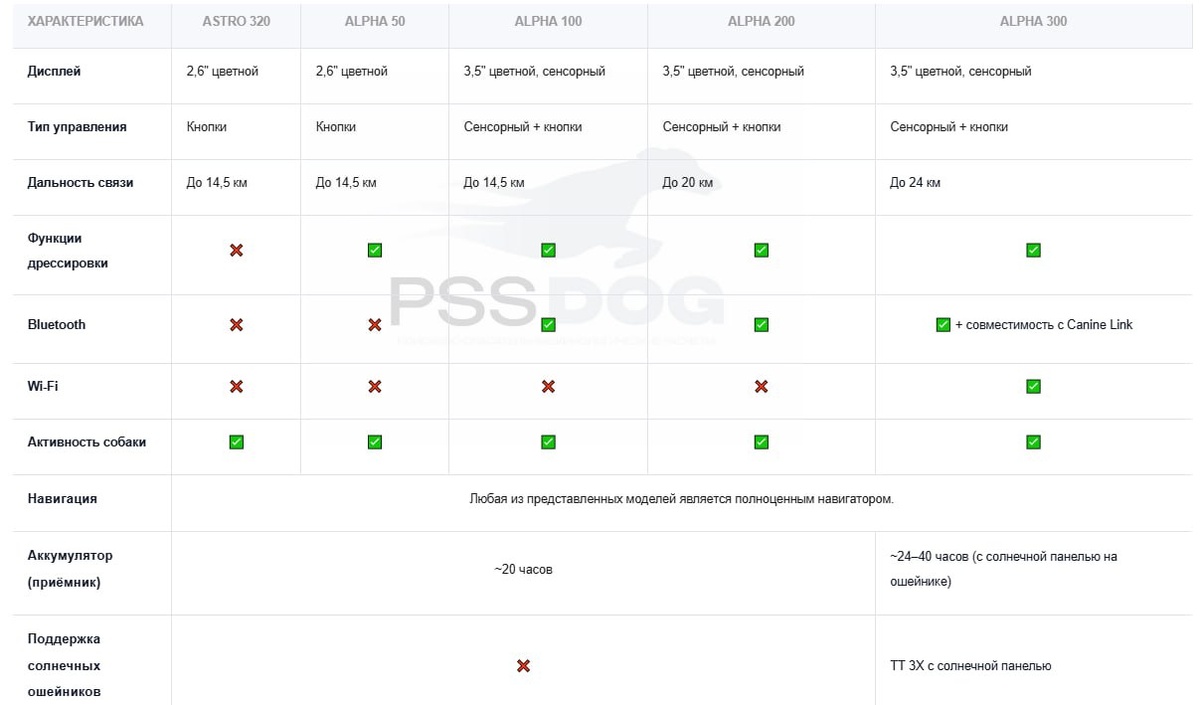This screenshot has width=1200, height=705.
Task: Click the green check for Alpha 300 Wi-Fi
Action: [1033, 386]
